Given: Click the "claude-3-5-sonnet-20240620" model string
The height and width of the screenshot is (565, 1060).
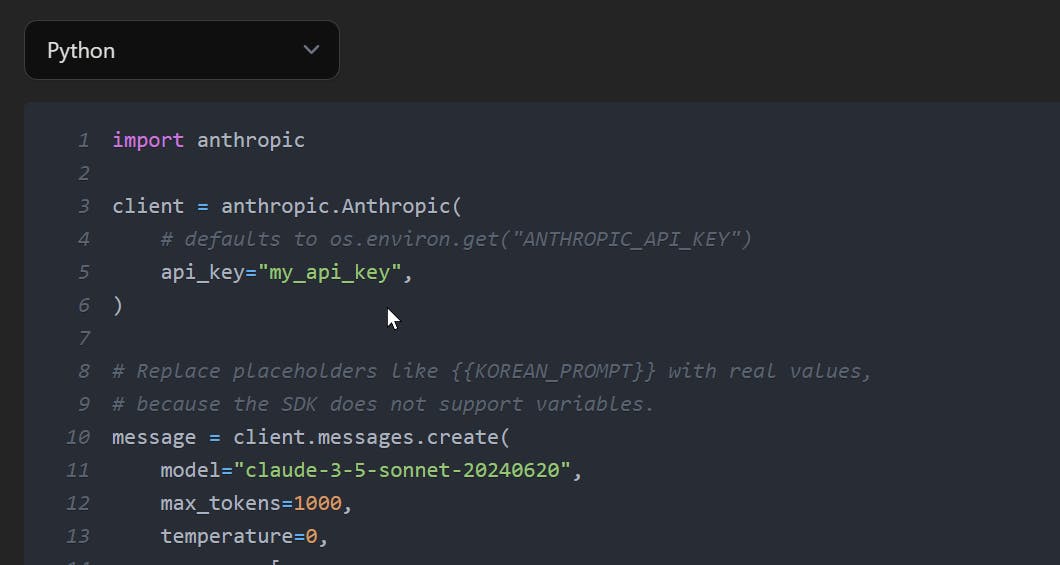Looking at the screenshot, I should click(402, 470).
